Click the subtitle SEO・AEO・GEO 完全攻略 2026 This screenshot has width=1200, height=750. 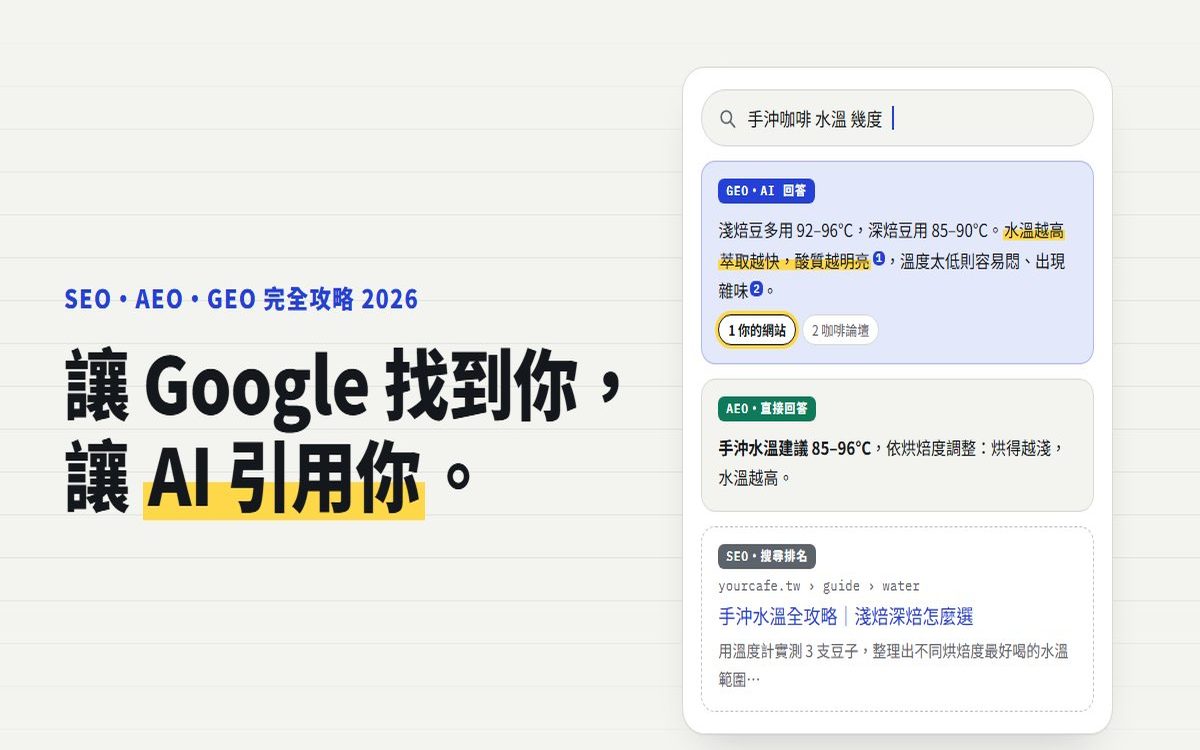241,299
